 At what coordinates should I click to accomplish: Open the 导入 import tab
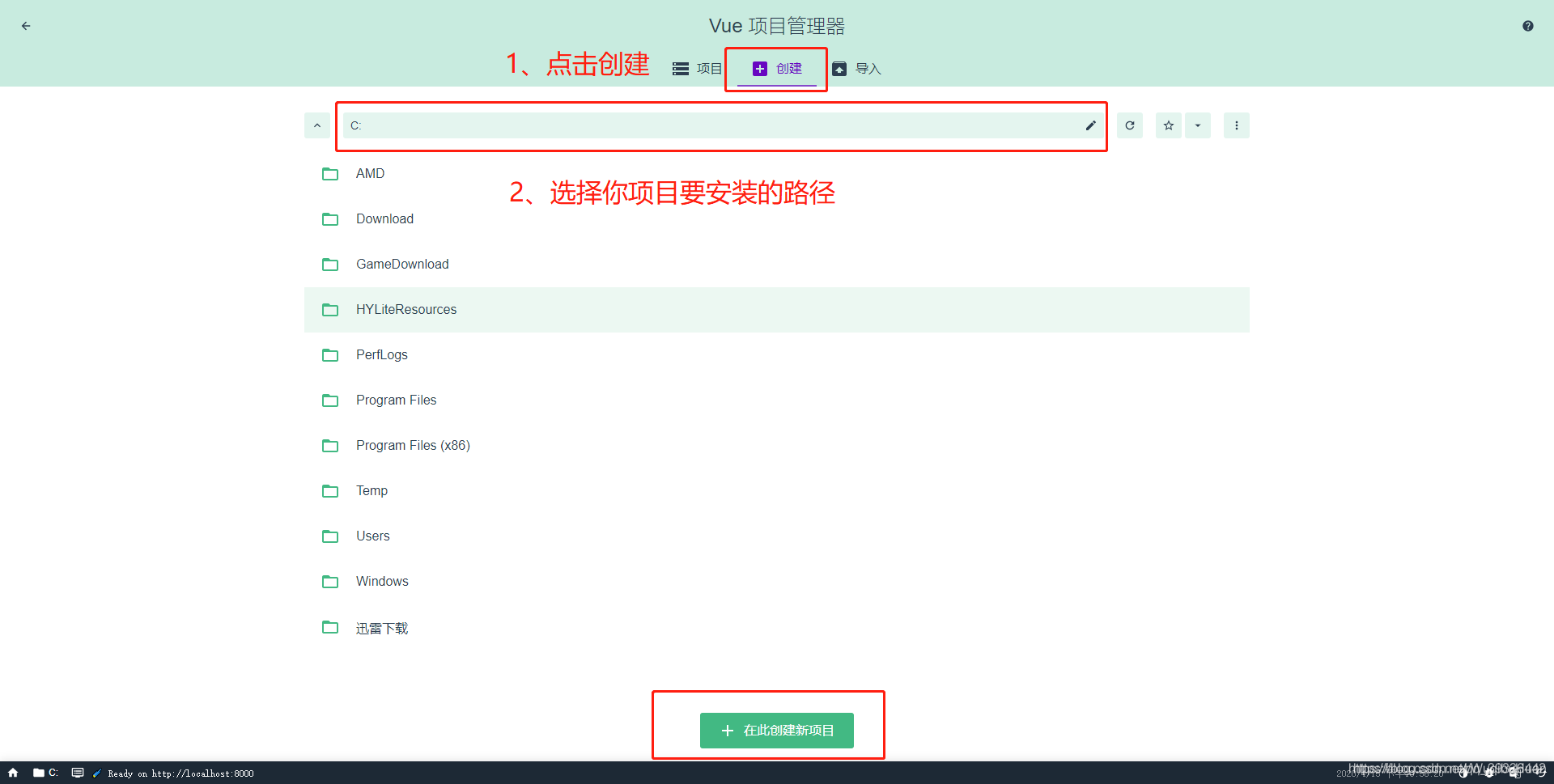856,69
